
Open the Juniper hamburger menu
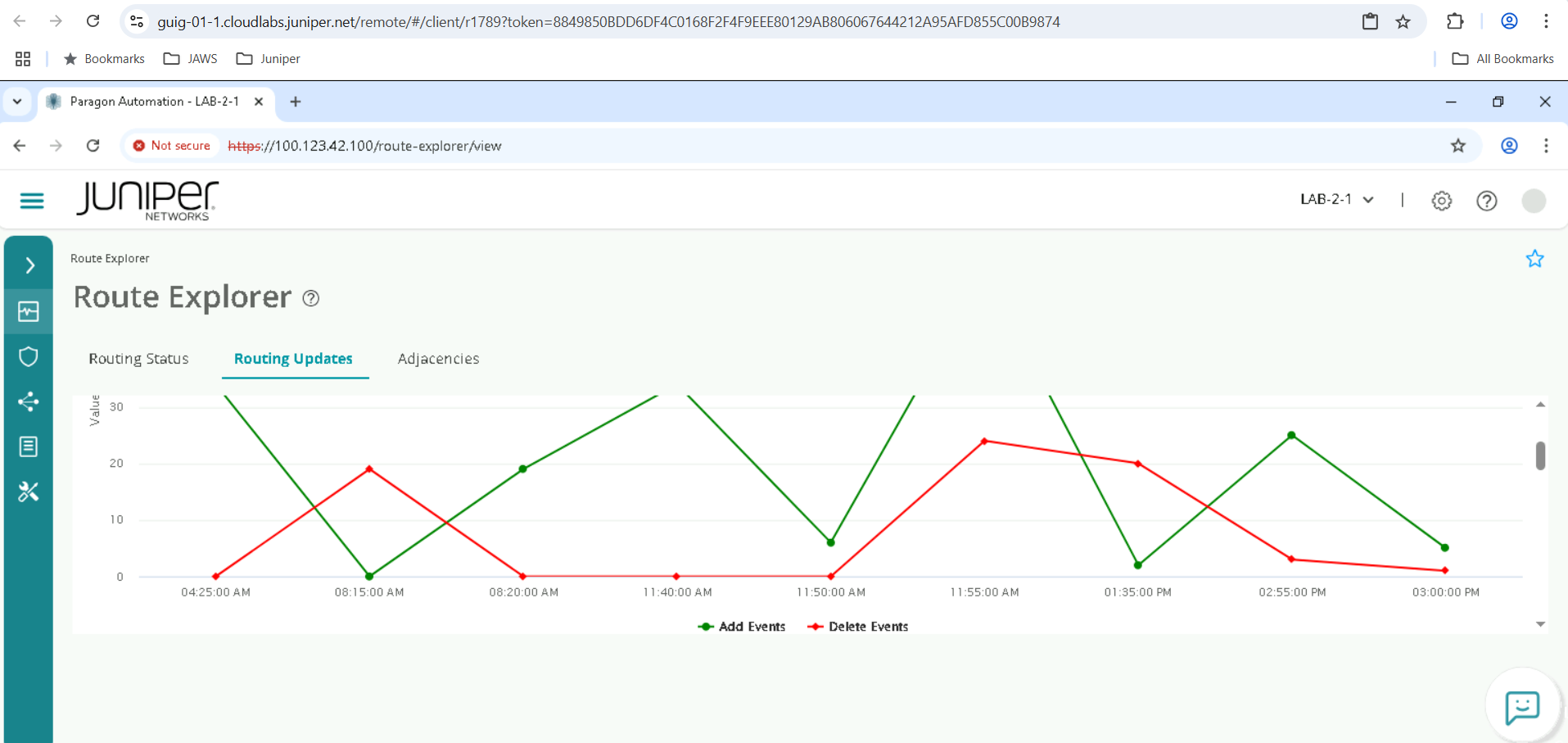pyautogui.click(x=31, y=199)
